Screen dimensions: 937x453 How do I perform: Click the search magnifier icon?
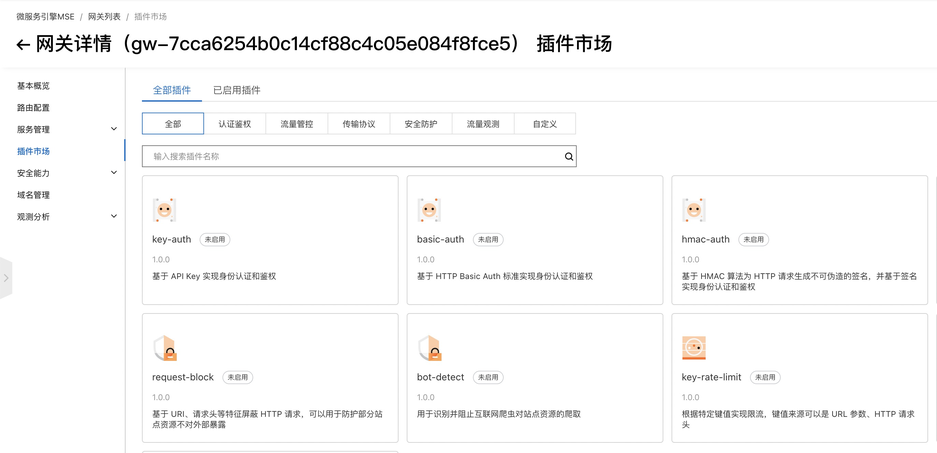pos(569,157)
